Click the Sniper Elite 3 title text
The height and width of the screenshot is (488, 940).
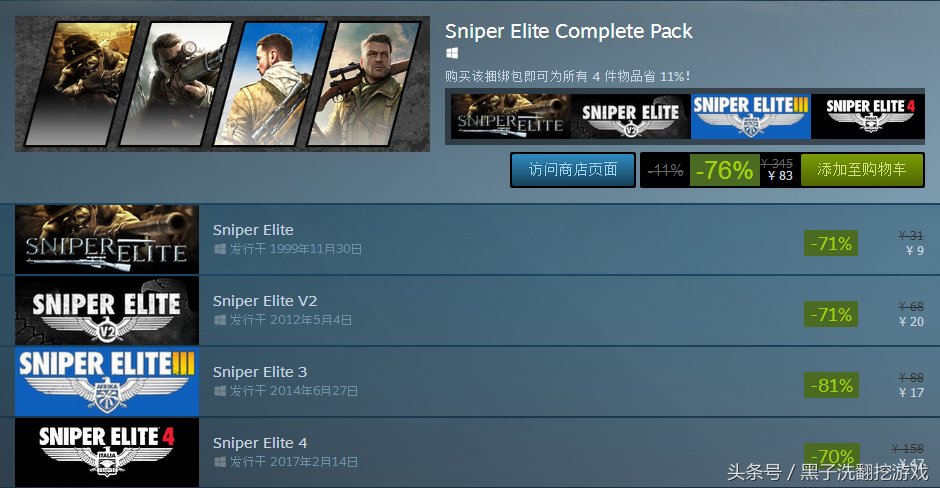click(260, 372)
